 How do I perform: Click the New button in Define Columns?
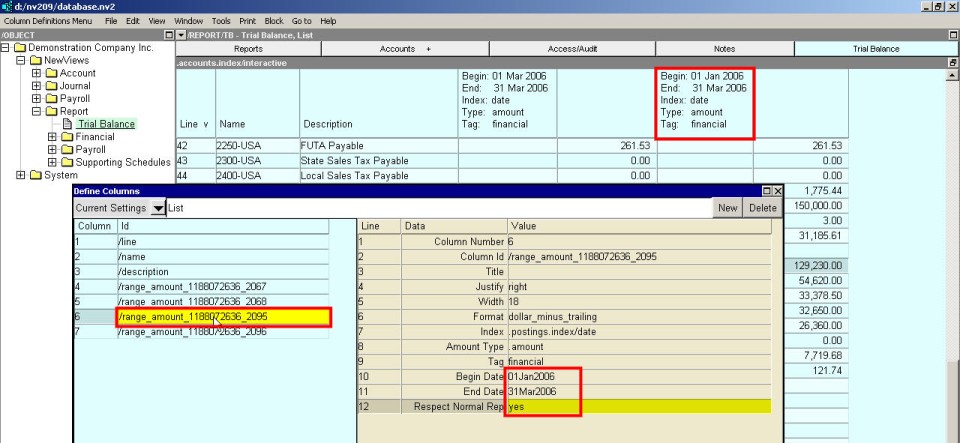click(727, 207)
